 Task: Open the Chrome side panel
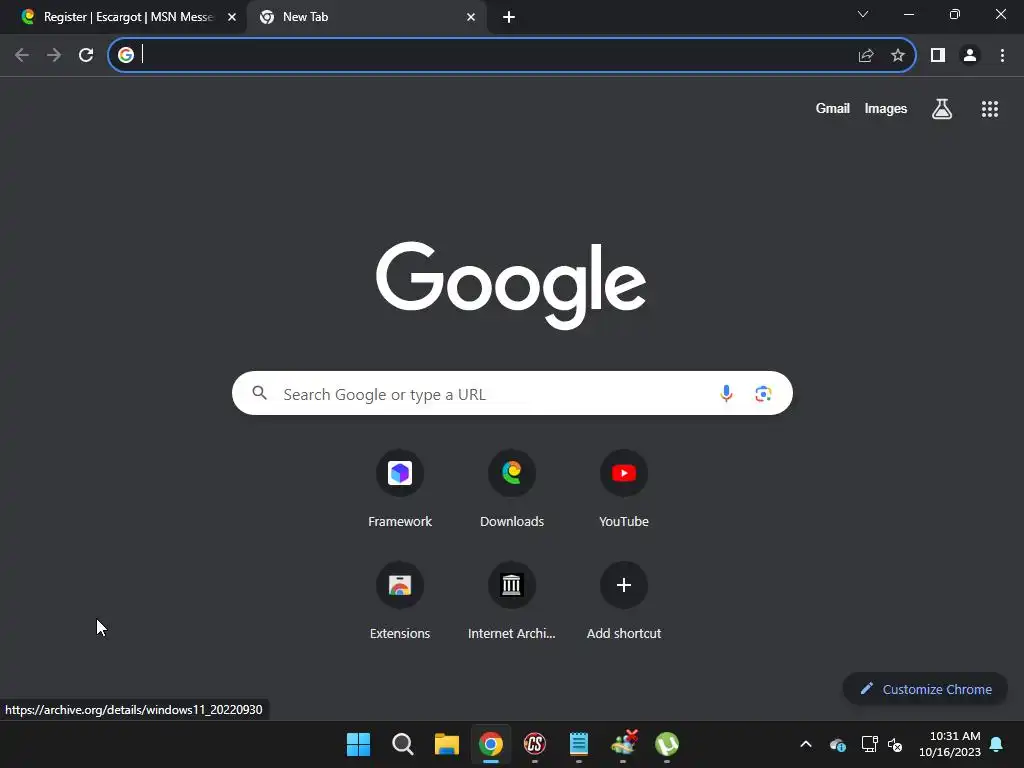click(x=938, y=56)
